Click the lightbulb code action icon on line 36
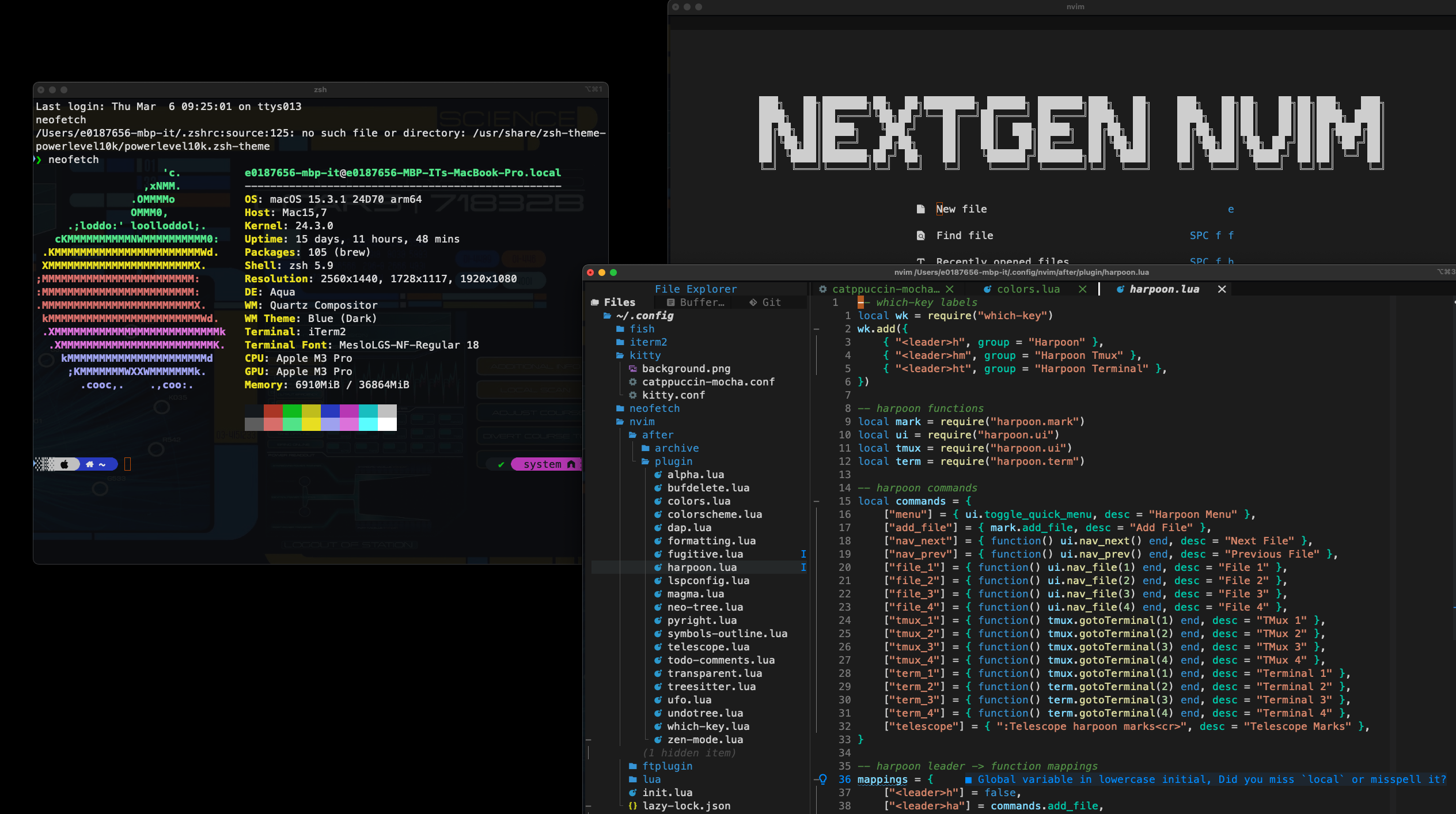 pyautogui.click(x=823, y=779)
